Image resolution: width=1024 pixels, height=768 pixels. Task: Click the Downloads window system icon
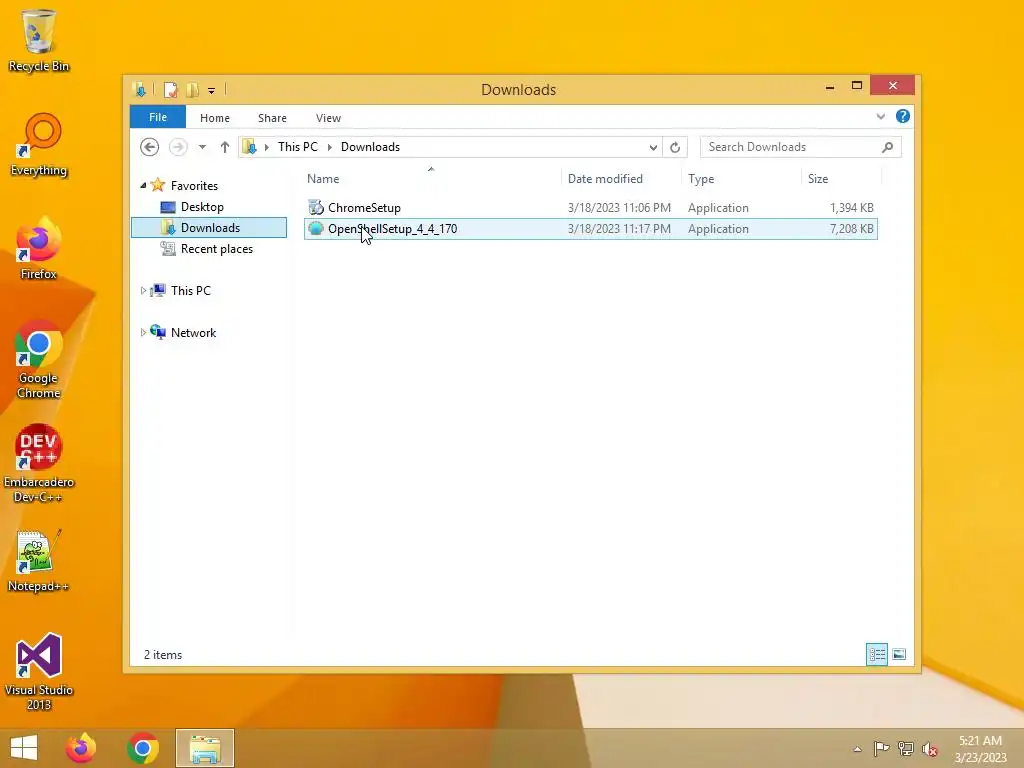coord(139,89)
